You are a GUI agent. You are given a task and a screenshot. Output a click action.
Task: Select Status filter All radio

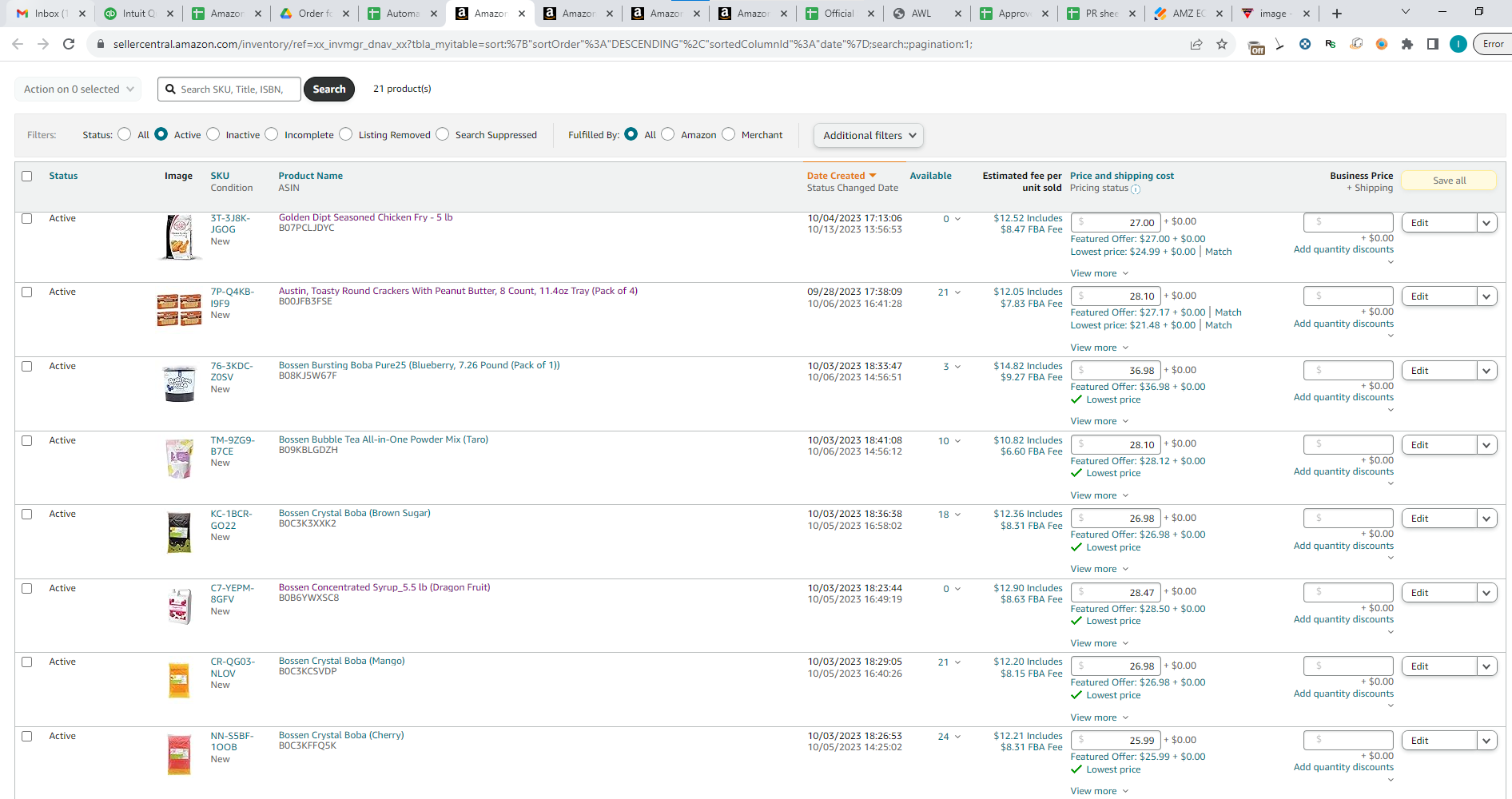point(125,134)
